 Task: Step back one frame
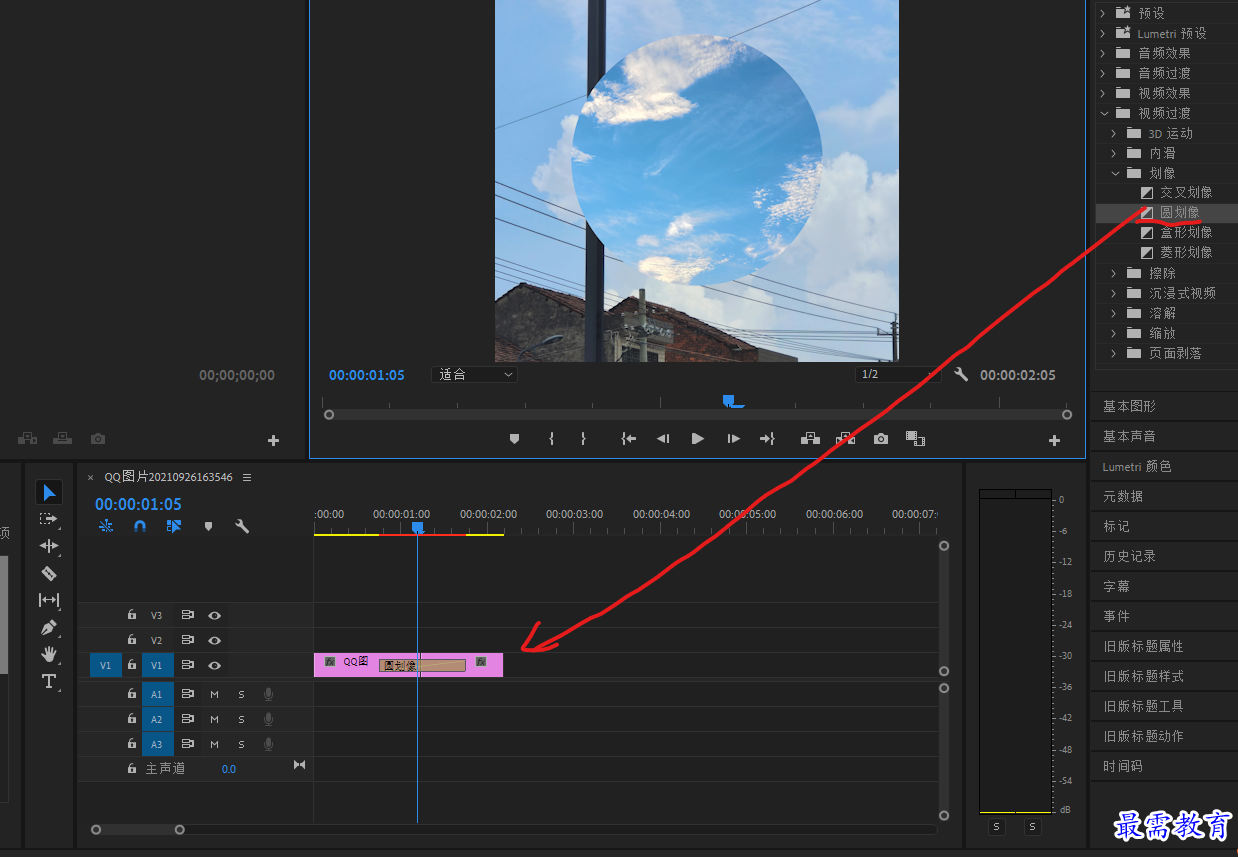coord(662,439)
